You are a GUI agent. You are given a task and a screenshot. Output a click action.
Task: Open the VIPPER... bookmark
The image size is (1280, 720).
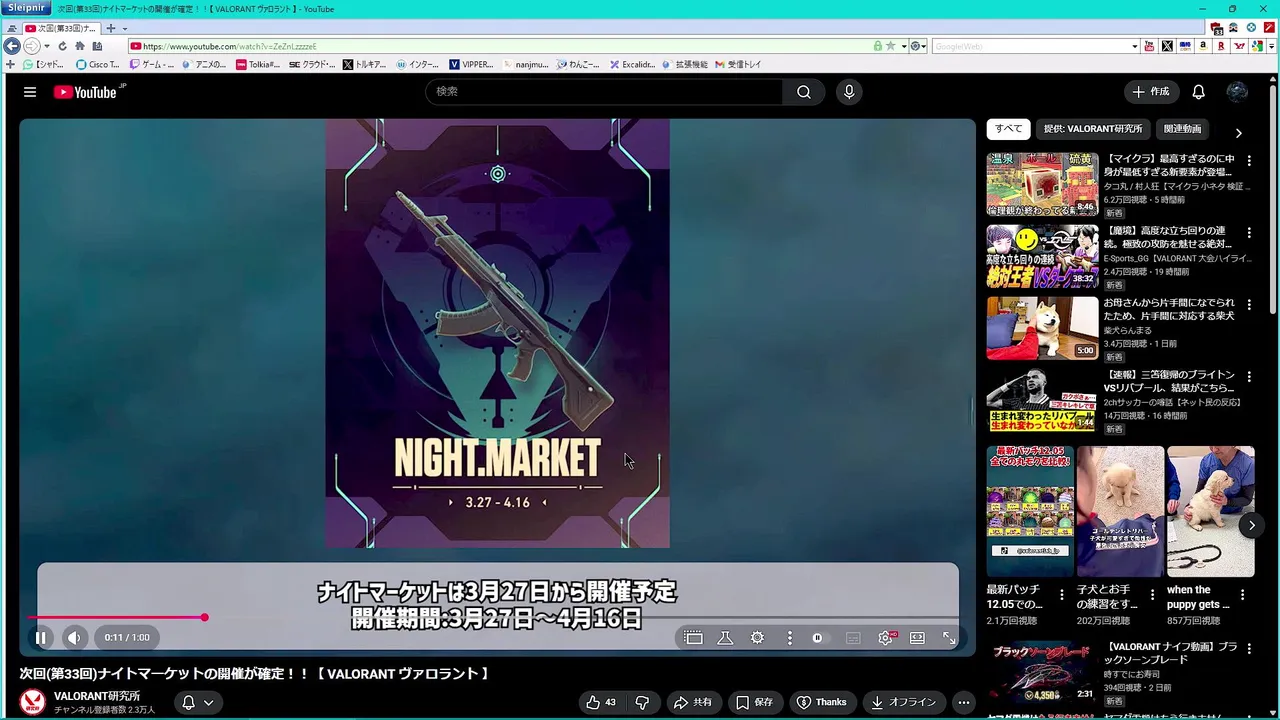pyautogui.click(x=471, y=64)
